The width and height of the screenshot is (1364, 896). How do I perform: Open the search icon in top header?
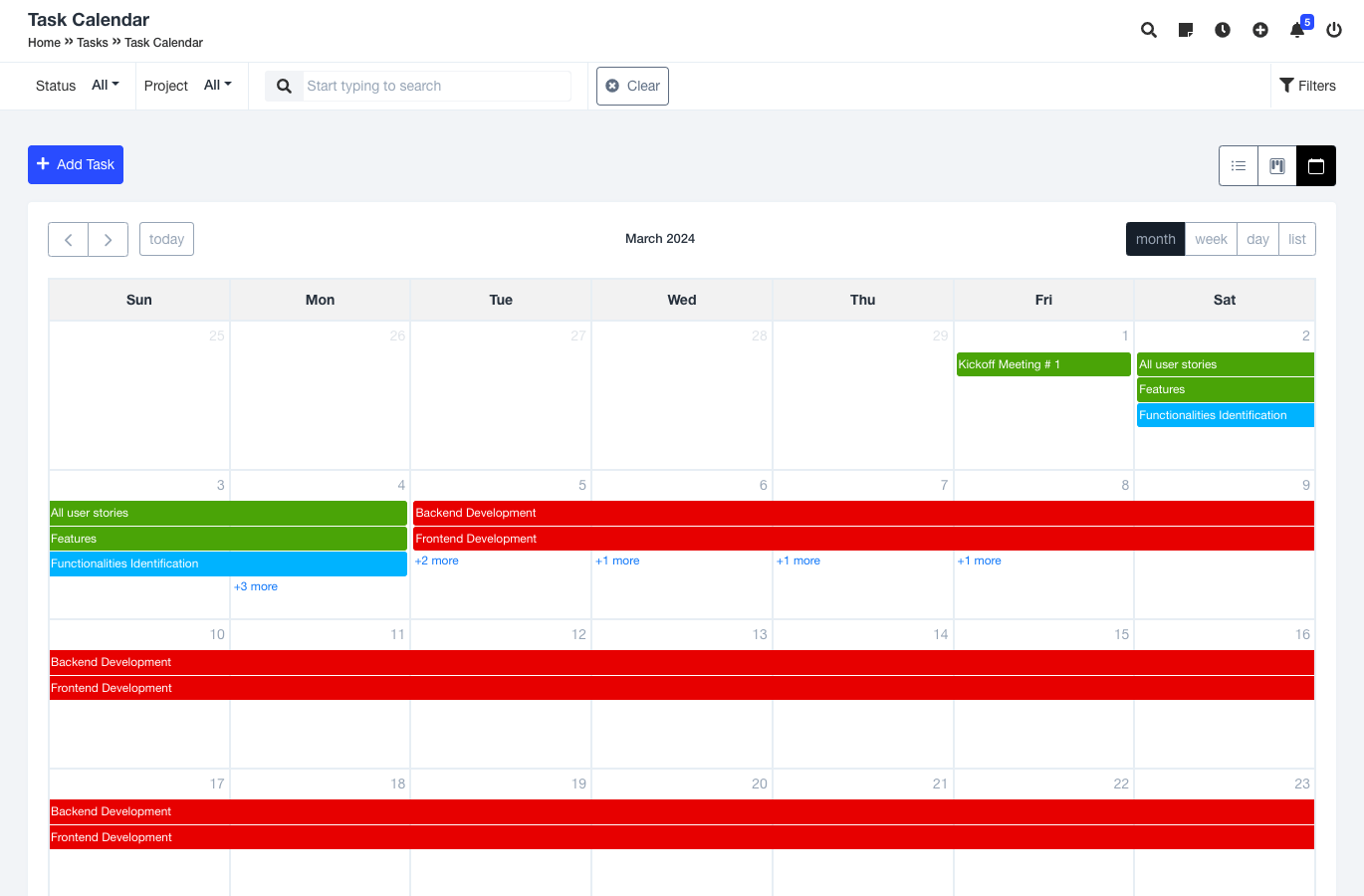[x=1148, y=30]
